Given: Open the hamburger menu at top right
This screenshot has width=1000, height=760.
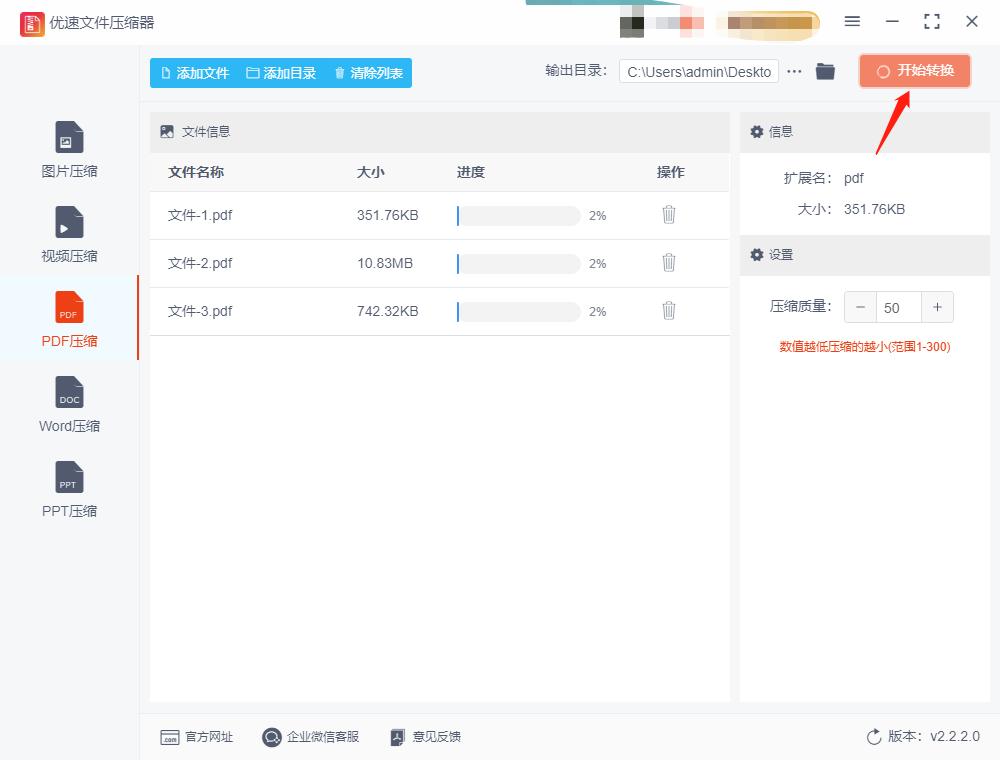Looking at the screenshot, I should click(x=853, y=21).
